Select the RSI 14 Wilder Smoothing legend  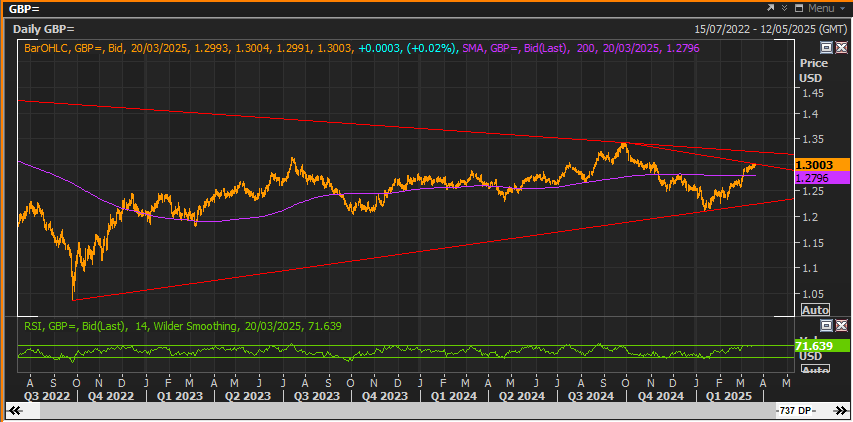182,326
